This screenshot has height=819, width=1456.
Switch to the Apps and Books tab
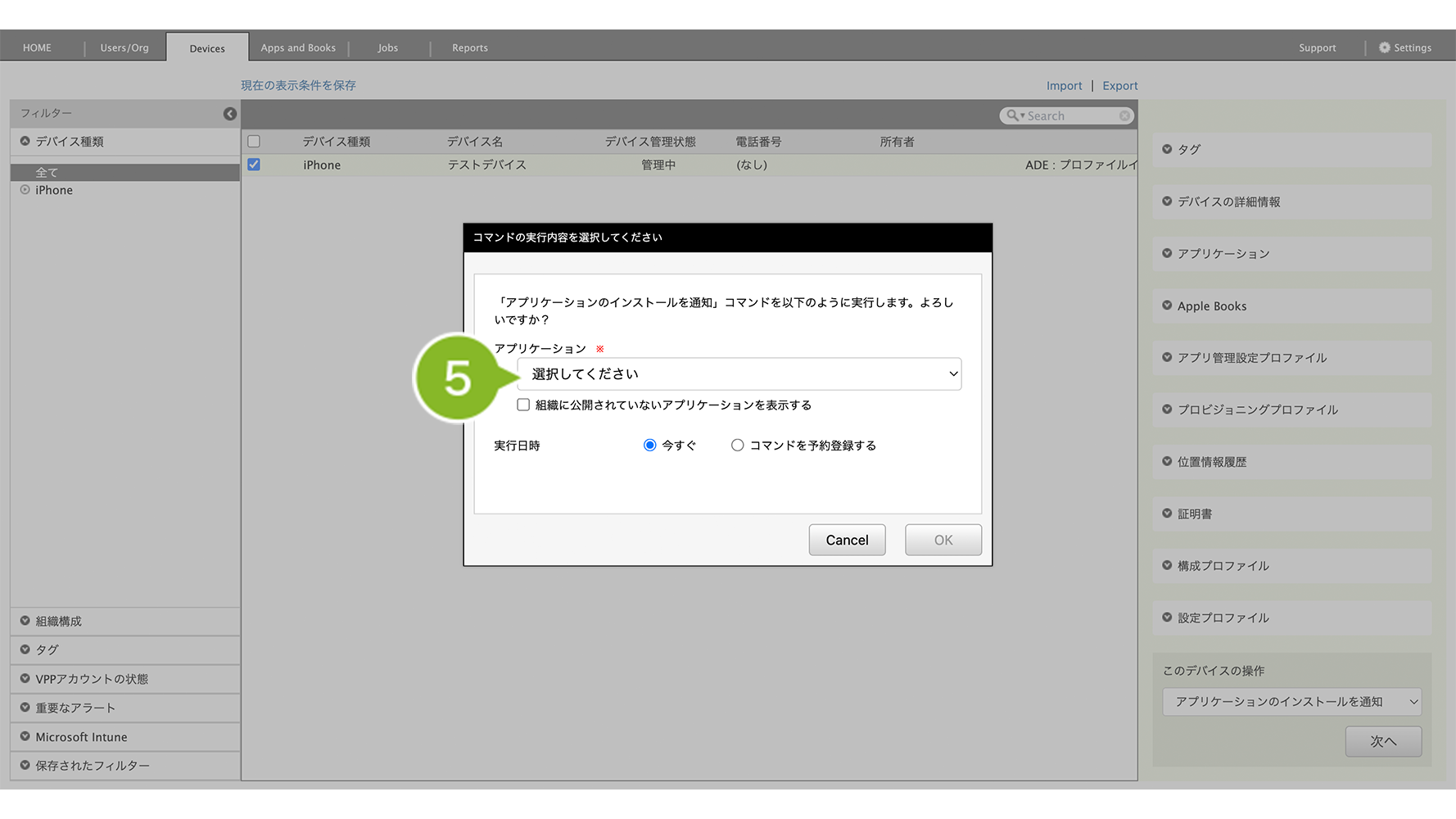(298, 48)
